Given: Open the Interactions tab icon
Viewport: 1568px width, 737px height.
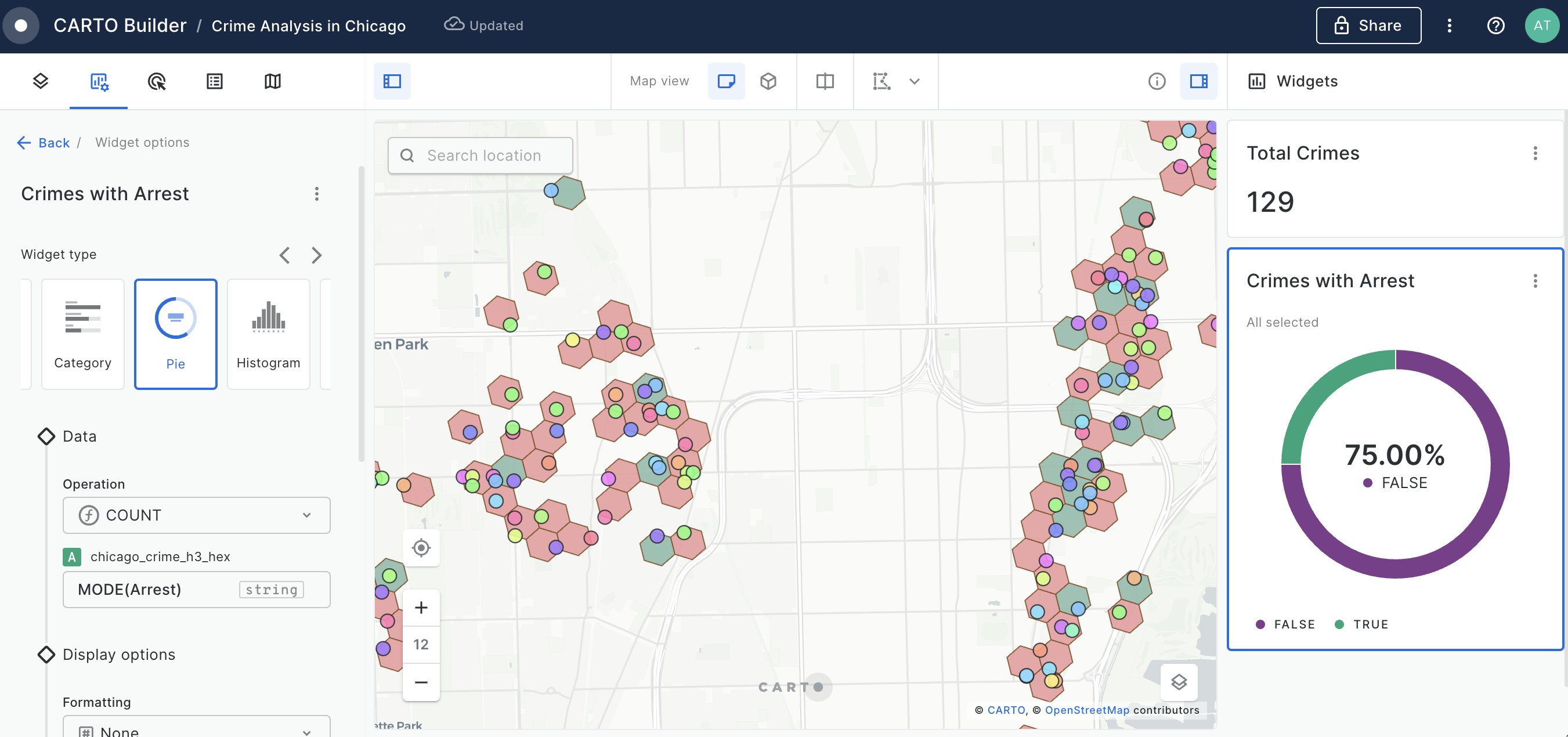Looking at the screenshot, I should tap(157, 81).
